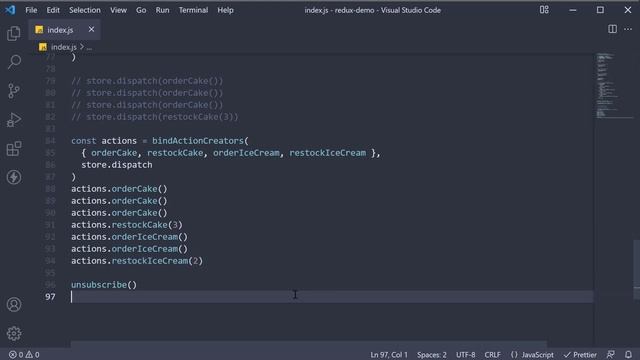Open the Go menu

[141, 10]
